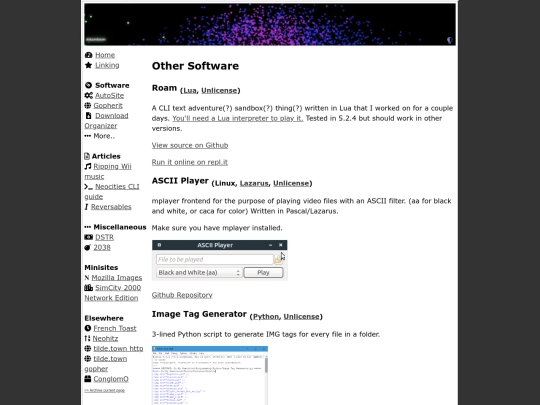Open Unlicense link by Image Tag Generator
Image resolution: width=540 pixels, height=405 pixels.
(302, 316)
